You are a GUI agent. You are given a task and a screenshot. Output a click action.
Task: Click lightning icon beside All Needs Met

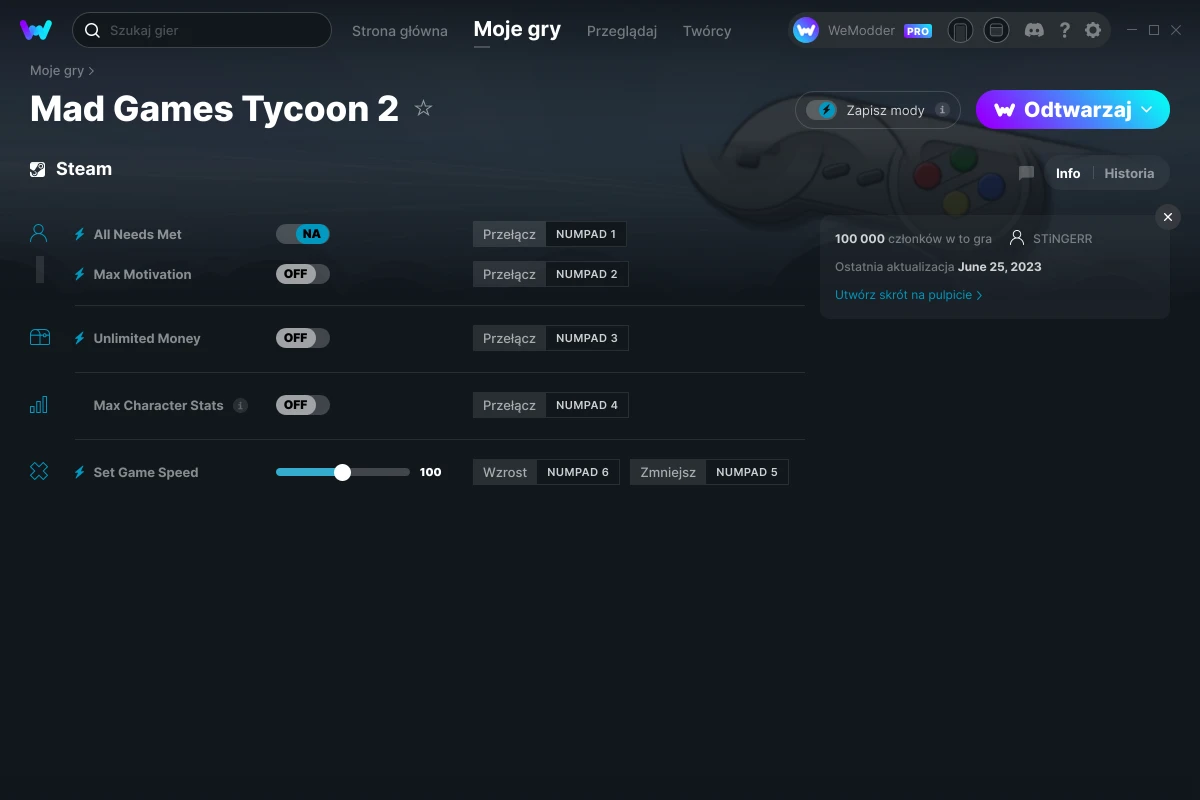[80, 234]
